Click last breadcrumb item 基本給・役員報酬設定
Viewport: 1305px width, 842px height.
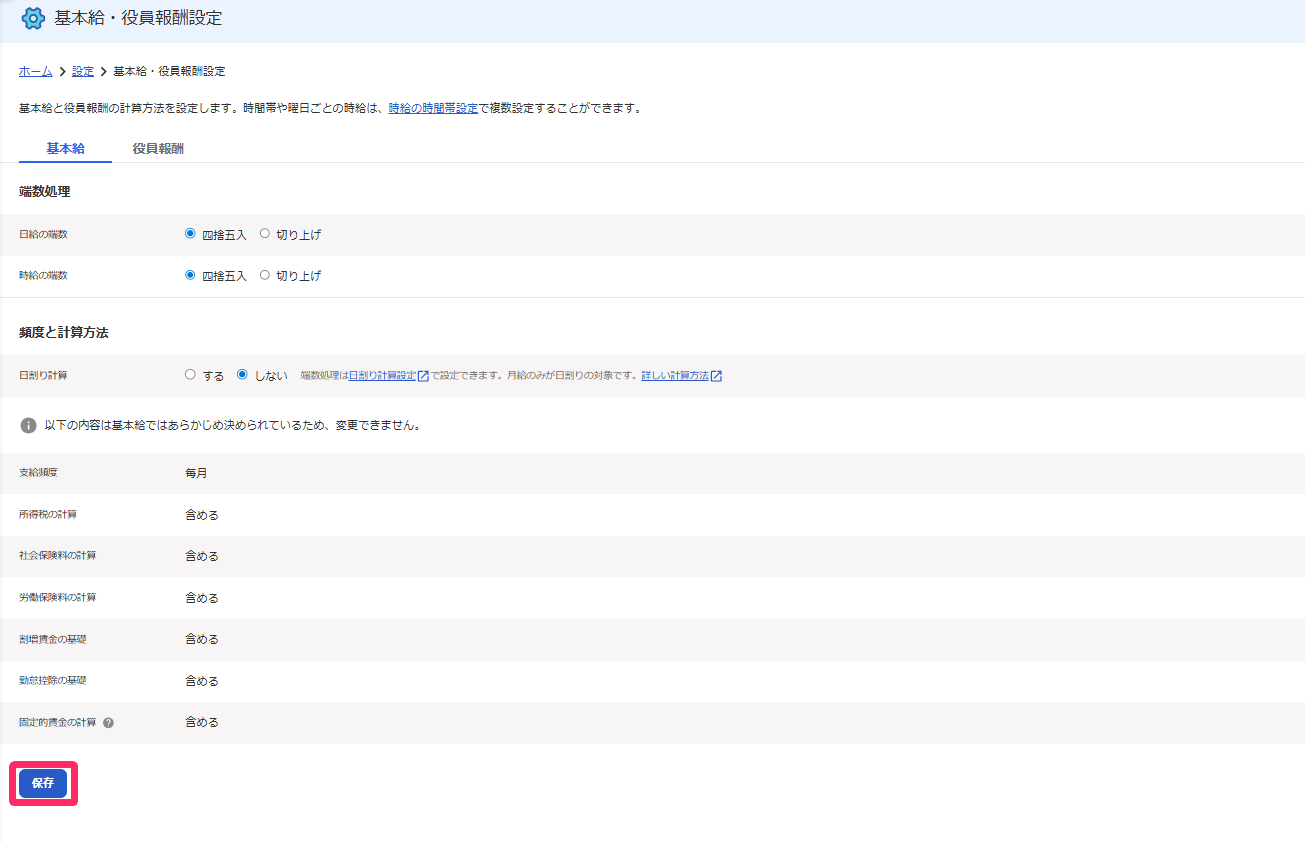[x=169, y=72]
